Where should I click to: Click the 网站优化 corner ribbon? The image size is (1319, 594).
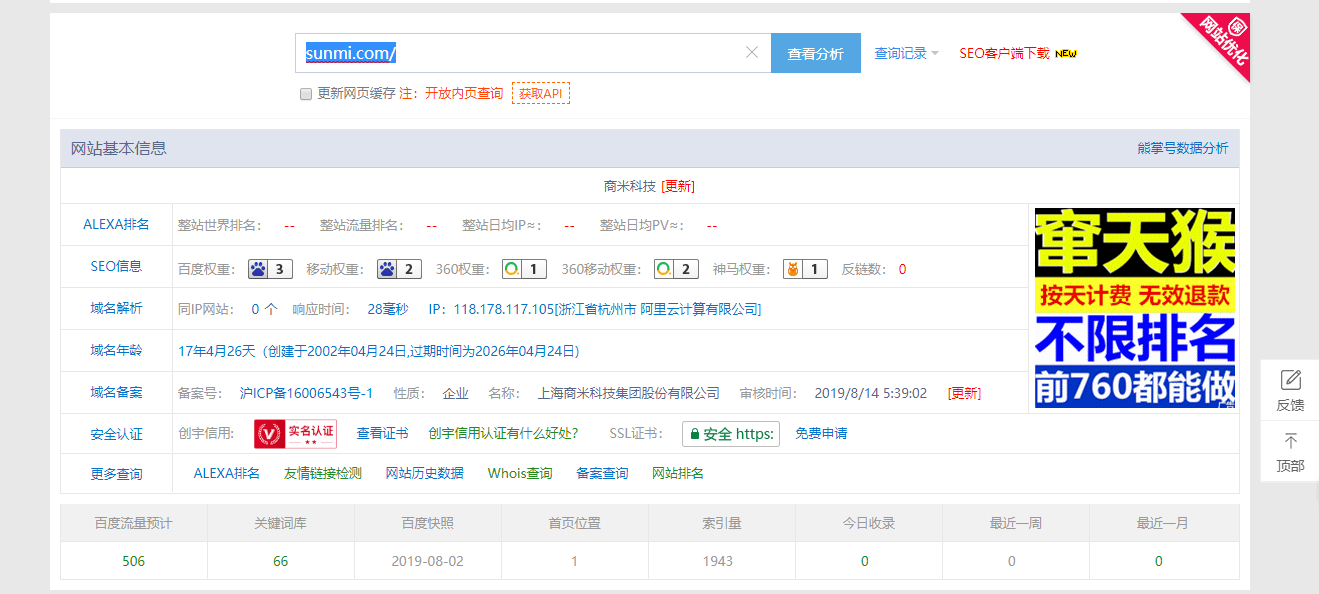(x=1222, y=40)
